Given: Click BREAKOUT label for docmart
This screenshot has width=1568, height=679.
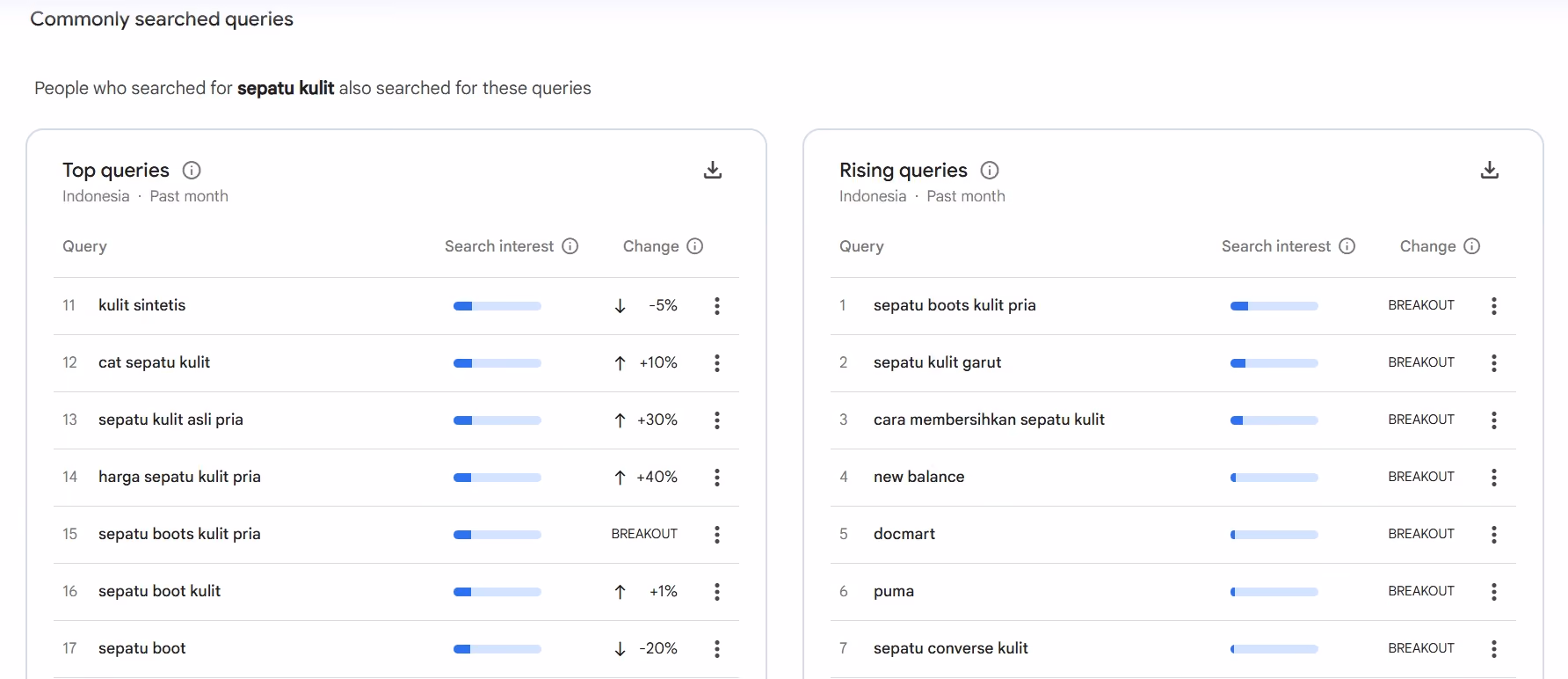Looking at the screenshot, I should click(1421, 534).
